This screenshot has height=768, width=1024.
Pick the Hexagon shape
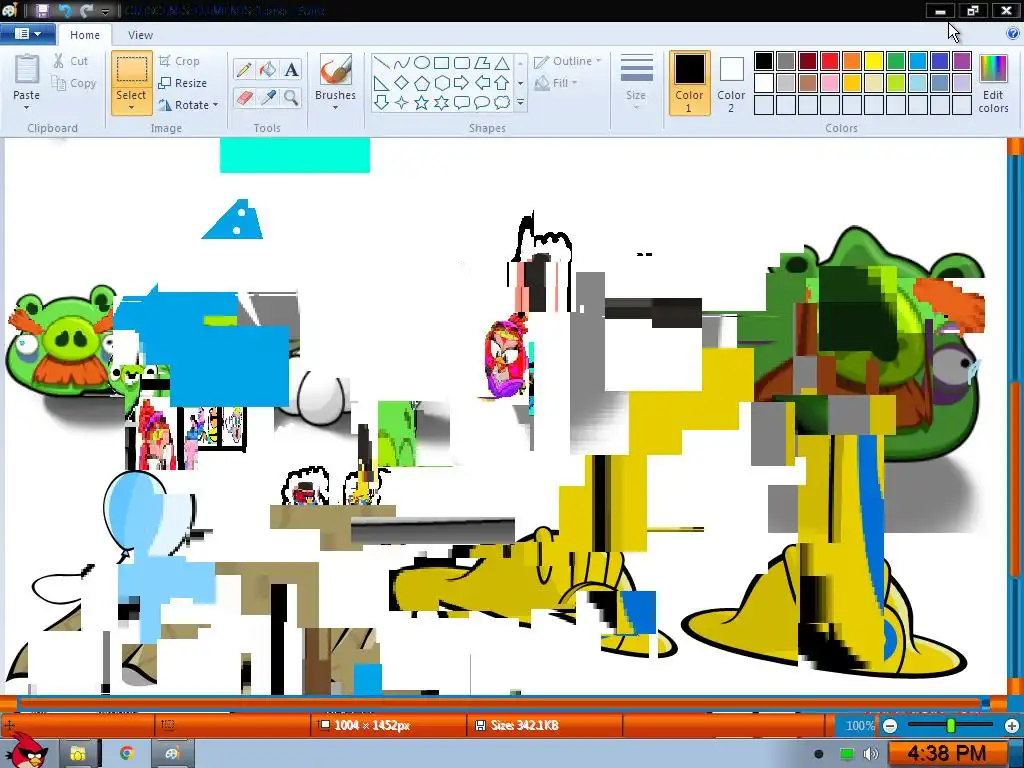click(x=441, y=83)
